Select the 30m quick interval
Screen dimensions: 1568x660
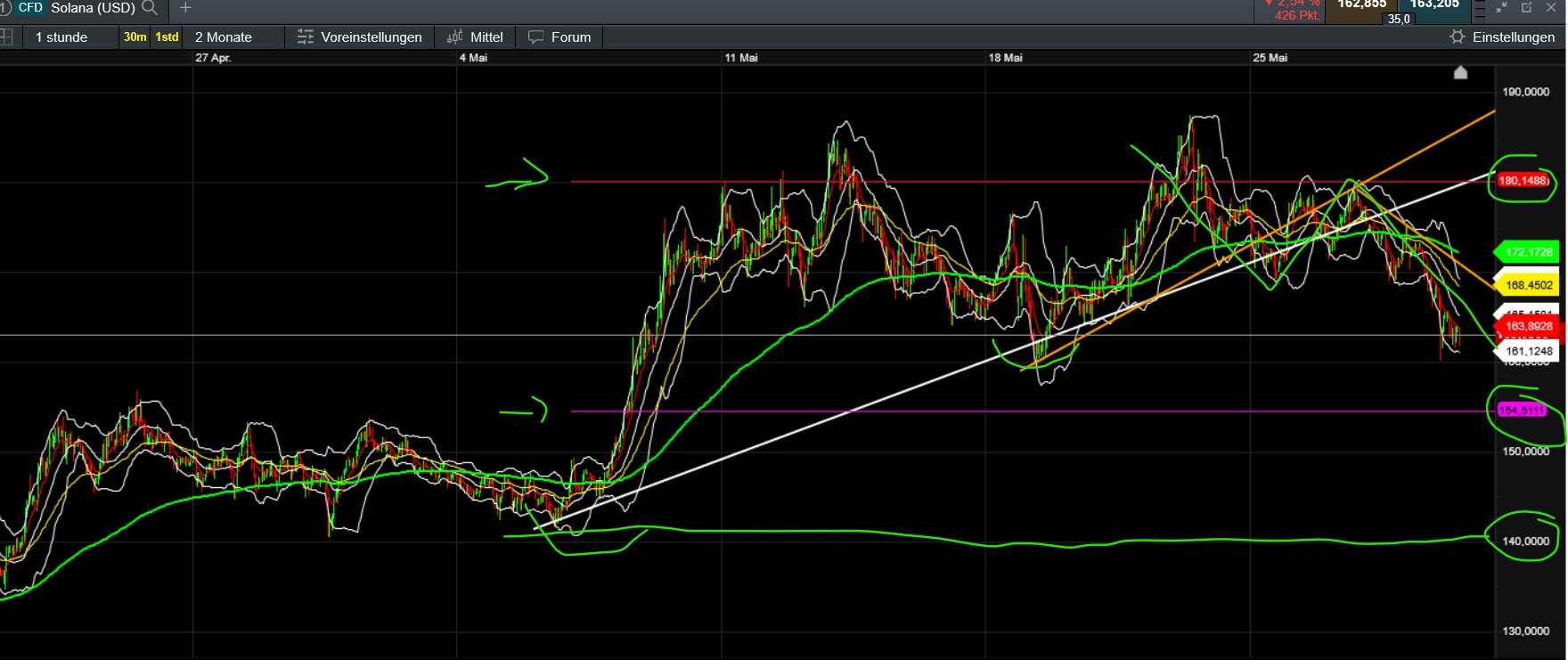pyautogui.click(x=135, y=37)
